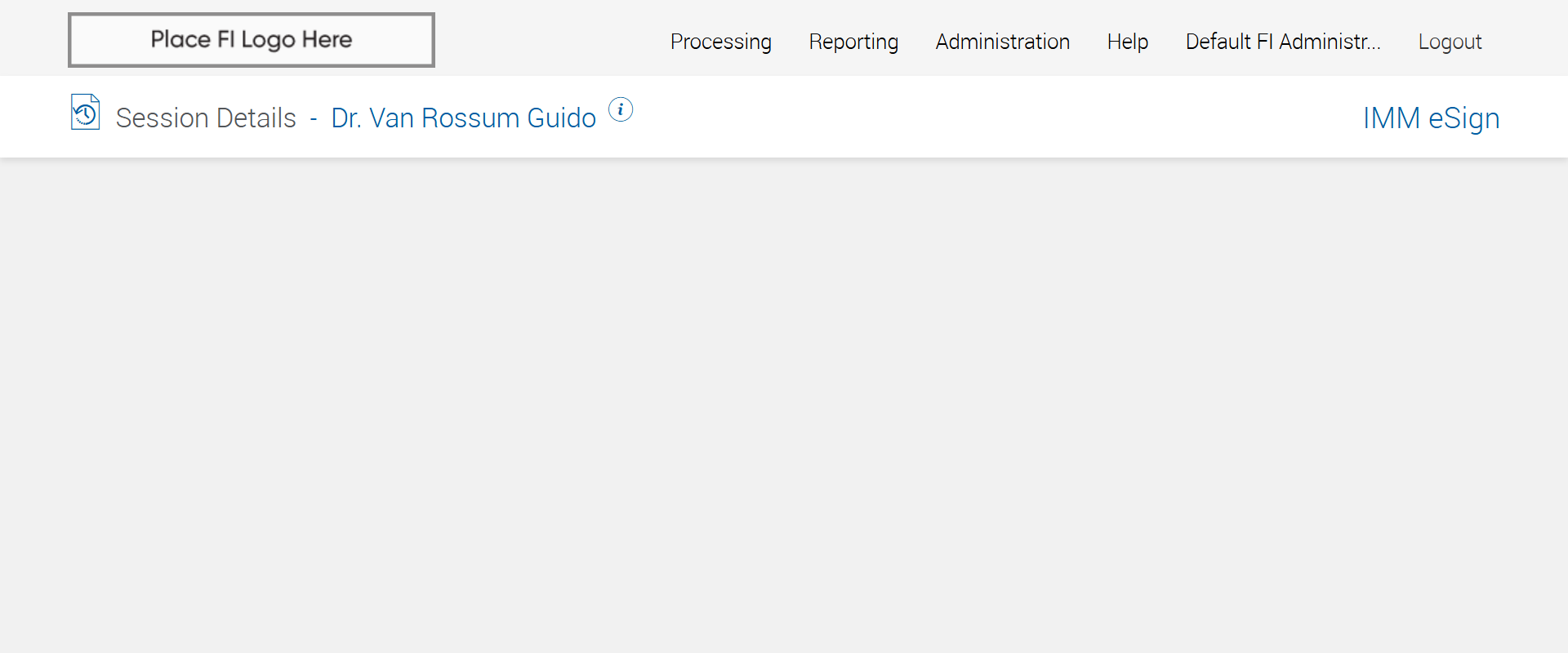1568x653 pixels.
Task: Open the Help menu
Action: pyautogui.click(x=1127, y=42)
